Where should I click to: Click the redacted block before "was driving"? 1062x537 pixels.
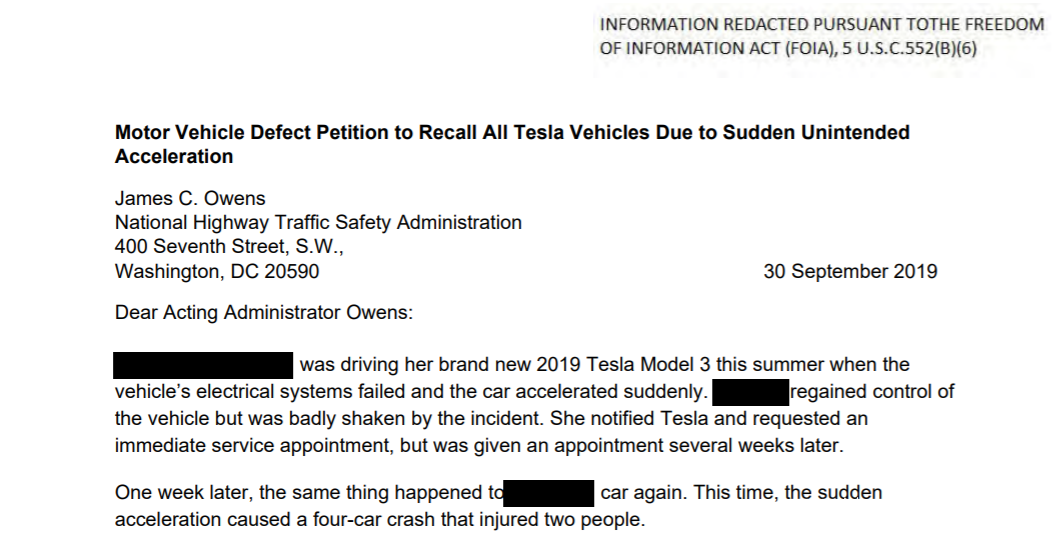[203, 365]
